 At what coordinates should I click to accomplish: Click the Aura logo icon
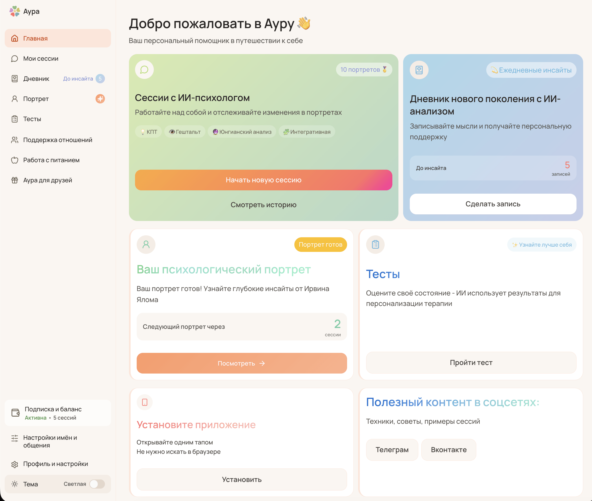coord(14,11)
